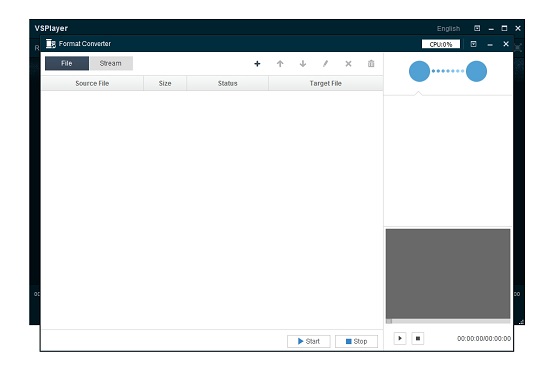Image resolution: width=550 pixels, height=368 pixels.
Task: Stop the preview playback
Action: (418, 339)
